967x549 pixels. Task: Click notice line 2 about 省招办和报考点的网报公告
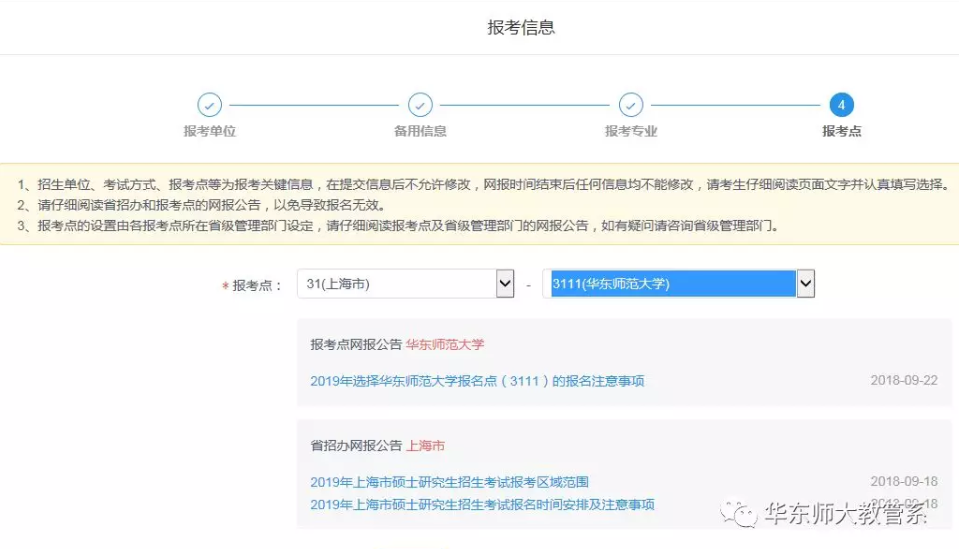coord(202,205)
